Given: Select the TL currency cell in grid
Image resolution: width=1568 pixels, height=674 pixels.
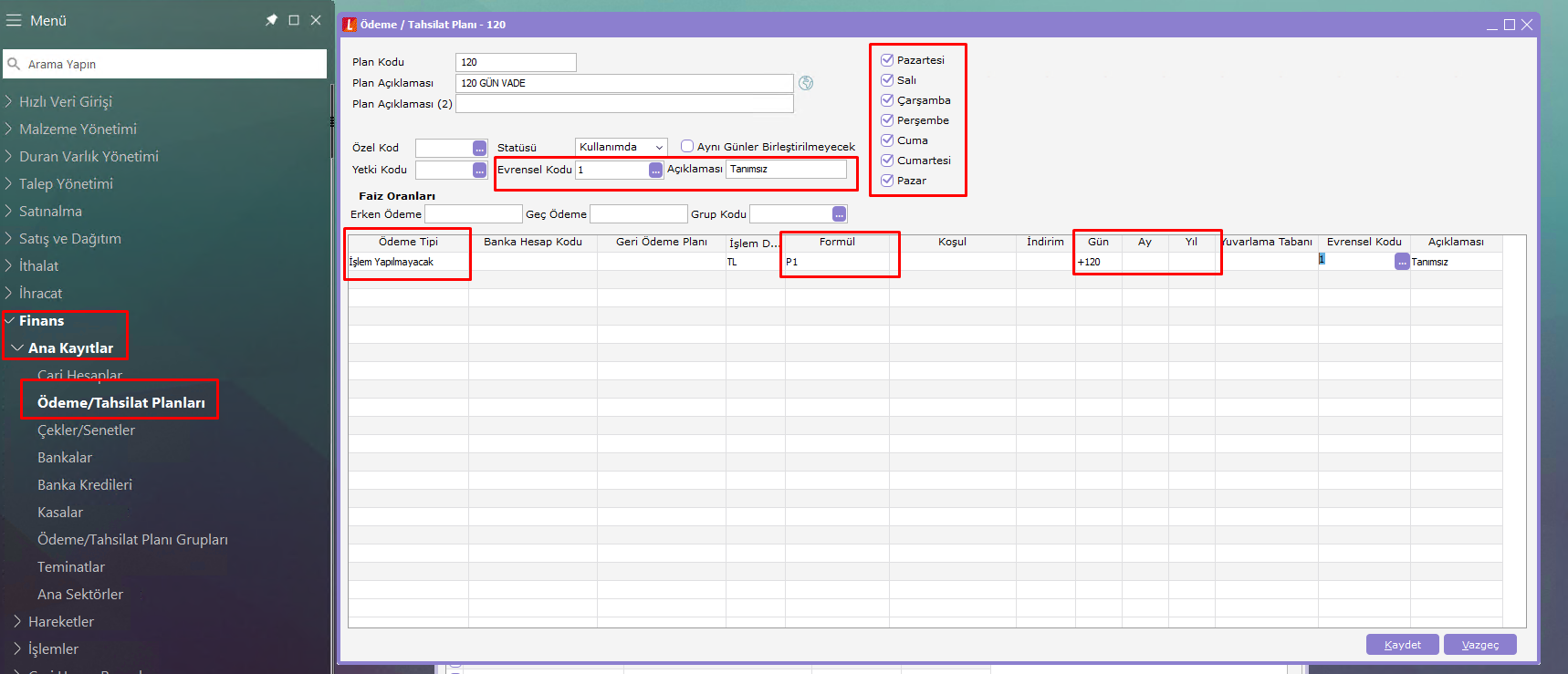Looking at the screenshot, I should pyautogui.click(x=756, y=262).
